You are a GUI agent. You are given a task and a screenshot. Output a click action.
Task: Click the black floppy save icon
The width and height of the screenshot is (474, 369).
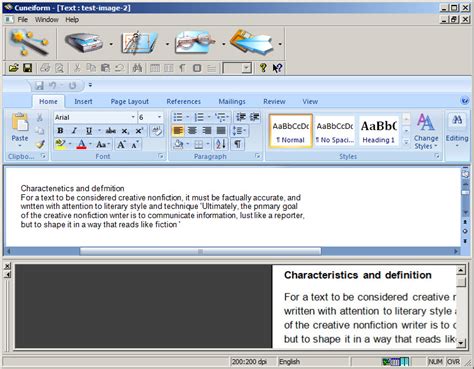(x=27, y=68)
